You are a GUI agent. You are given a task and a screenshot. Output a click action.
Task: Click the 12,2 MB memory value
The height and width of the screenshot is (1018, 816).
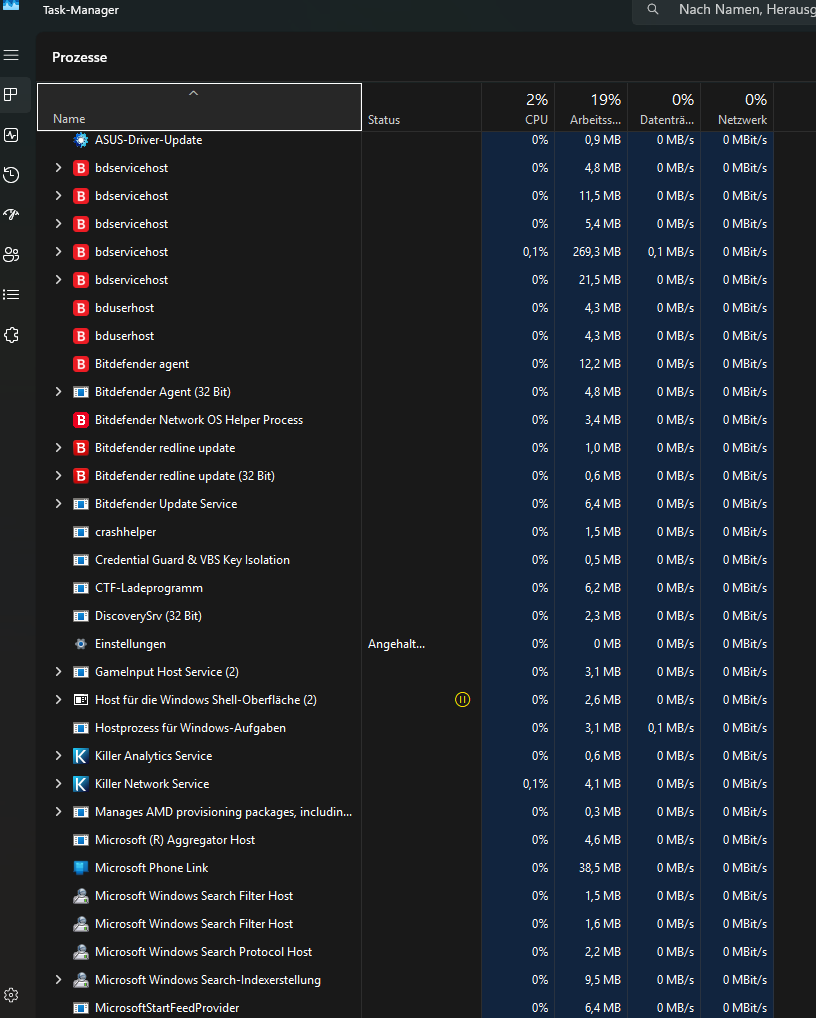[x=600, y=364]
